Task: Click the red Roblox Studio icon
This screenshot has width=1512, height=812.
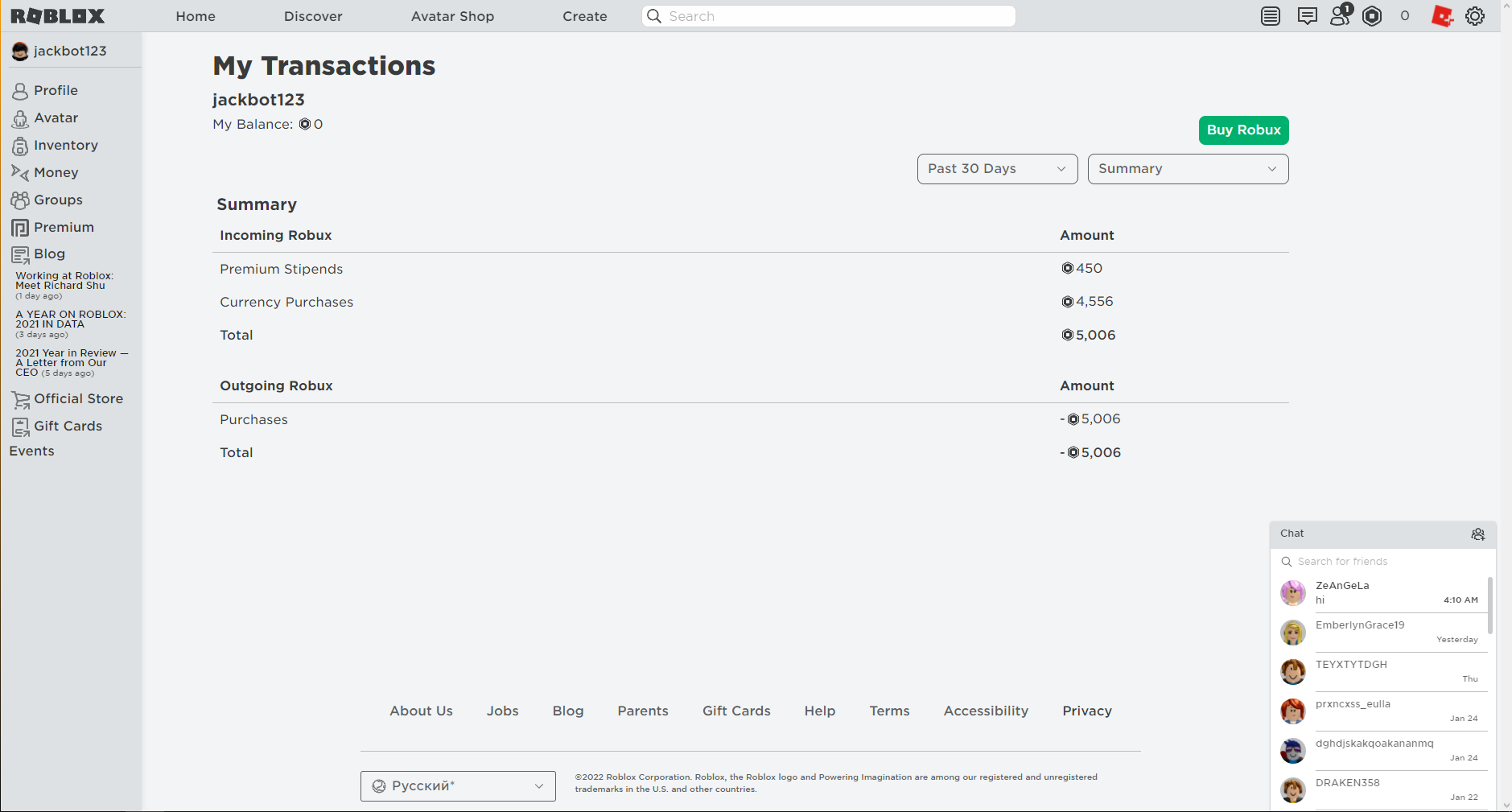Action: pyautogui.click(x=1442, y=16)
